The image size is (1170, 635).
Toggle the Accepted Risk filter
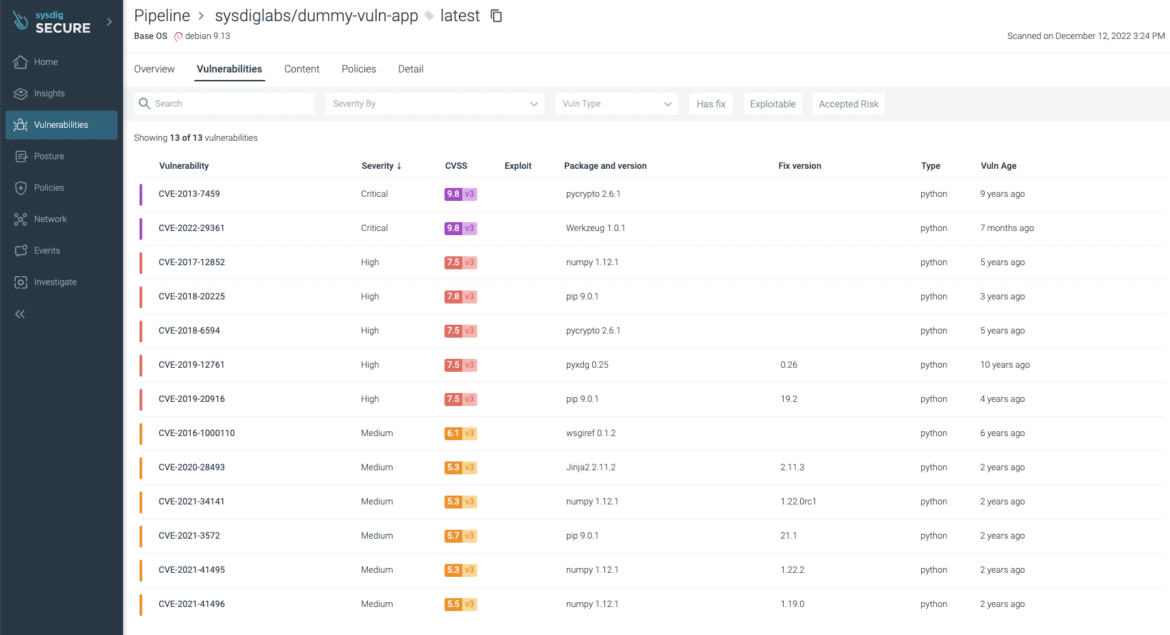coord(848,104)
